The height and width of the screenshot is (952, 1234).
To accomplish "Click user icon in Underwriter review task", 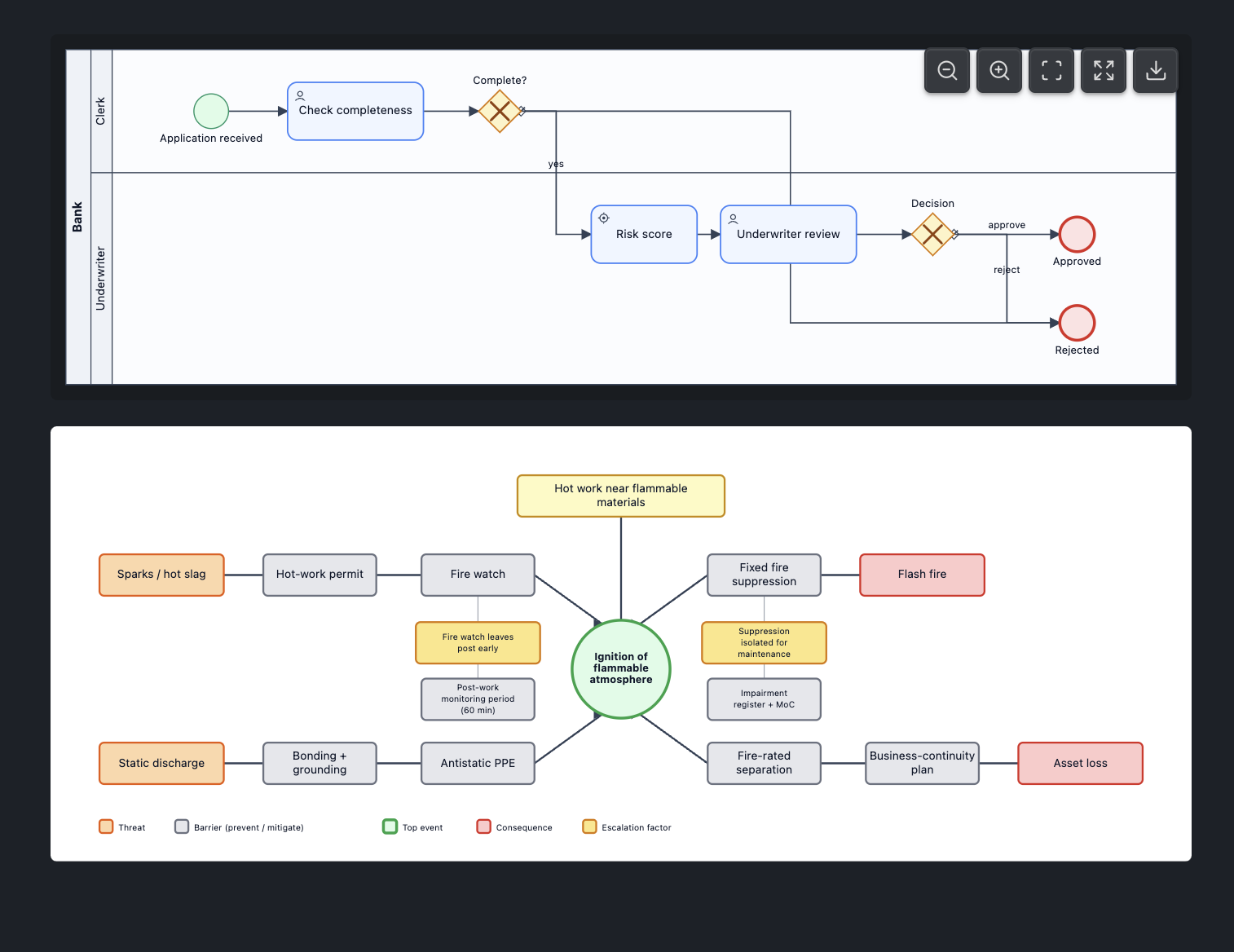I will [733, 218].
